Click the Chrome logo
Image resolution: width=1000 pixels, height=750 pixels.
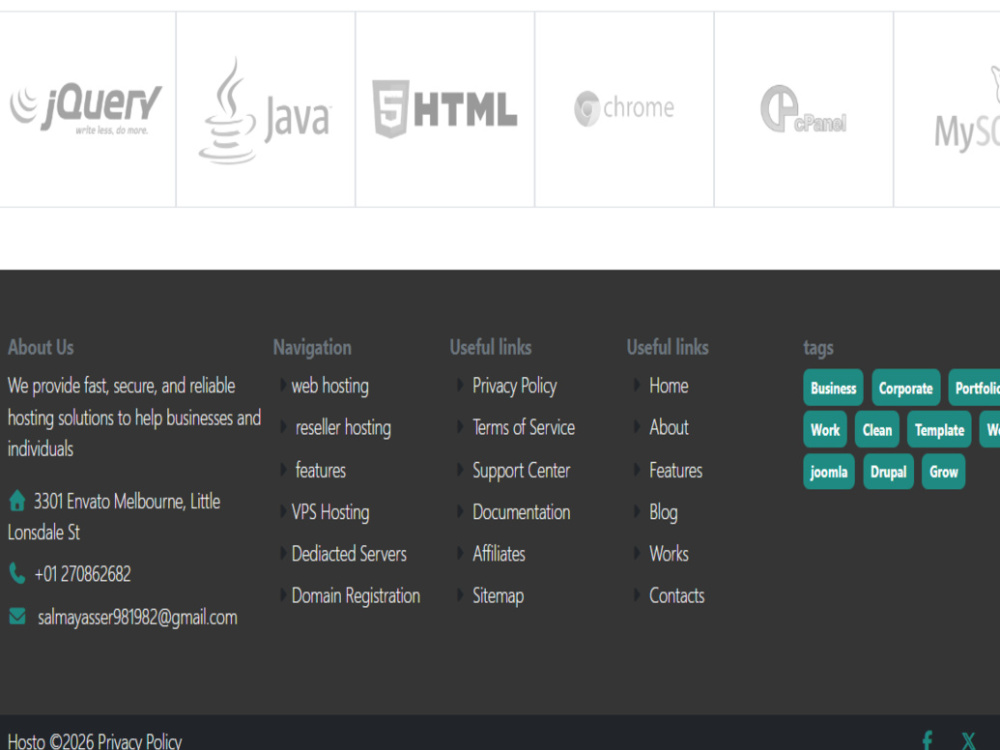pos(624,108)
